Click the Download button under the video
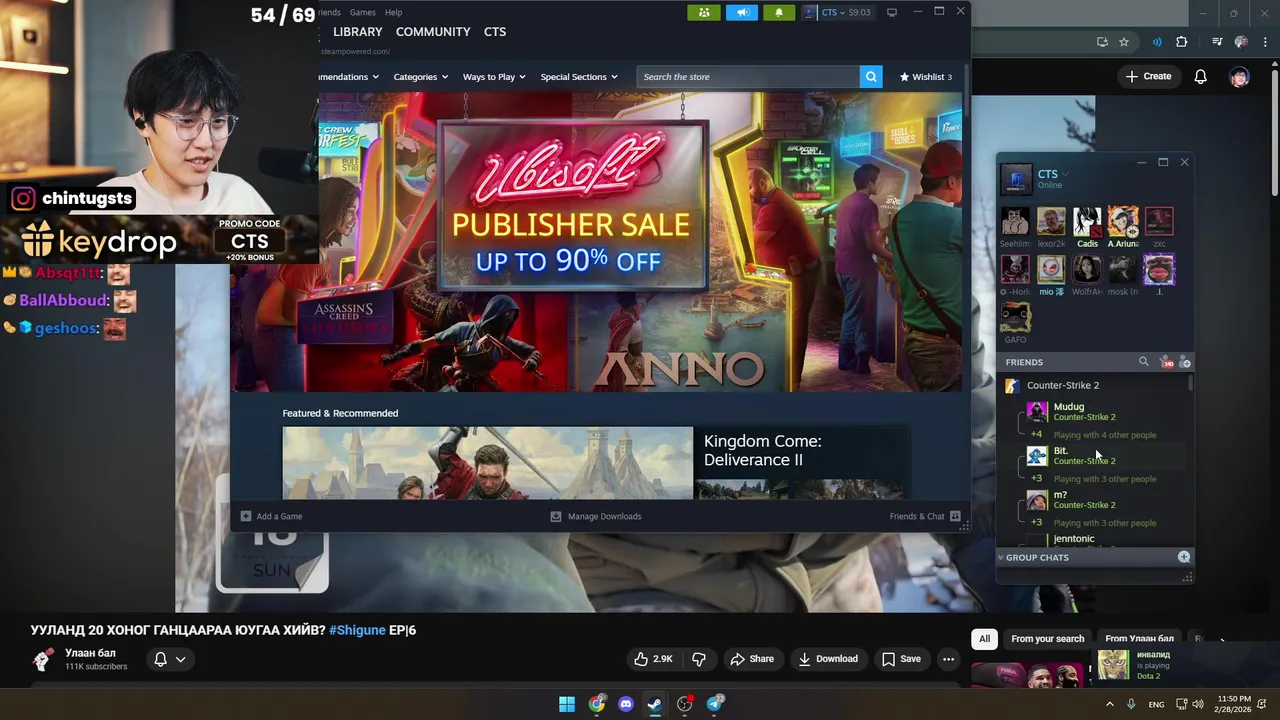The width and height of the screenshot is (1280, 720). pos(828,659)
